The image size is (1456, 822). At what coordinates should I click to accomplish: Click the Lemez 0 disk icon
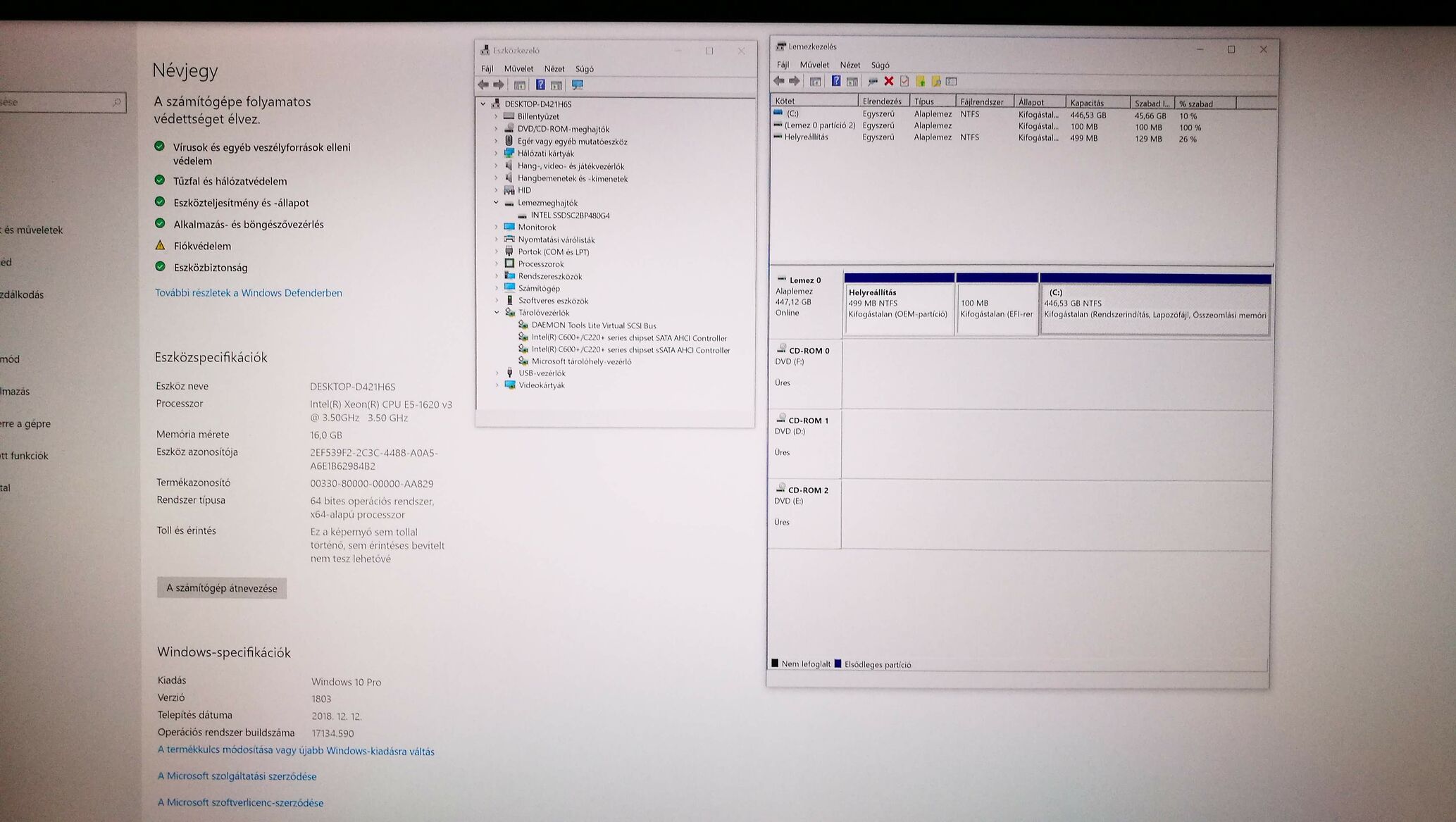781,280
